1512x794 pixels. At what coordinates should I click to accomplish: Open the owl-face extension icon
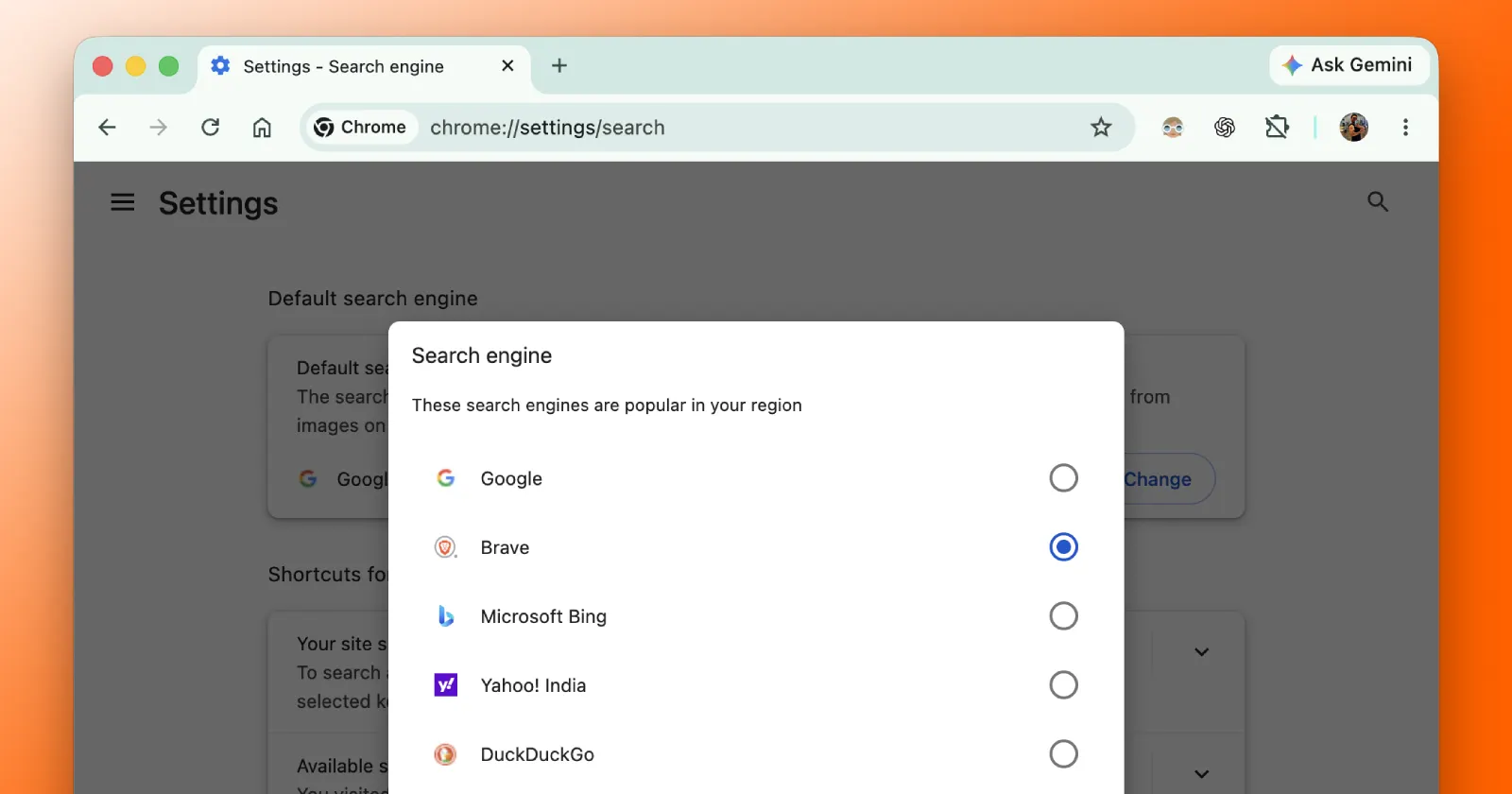pos(1173,128)
